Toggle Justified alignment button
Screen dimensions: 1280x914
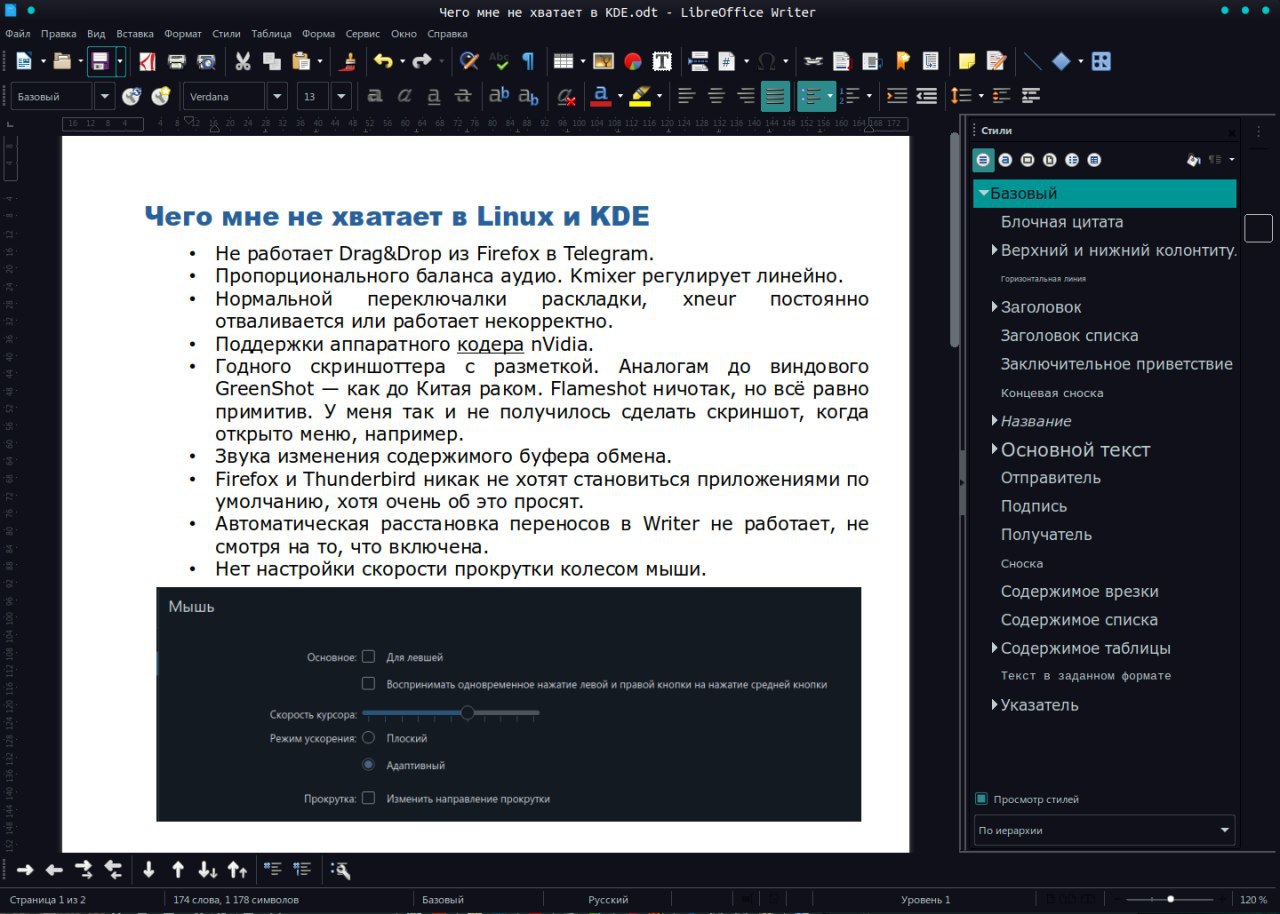point(775,97)
